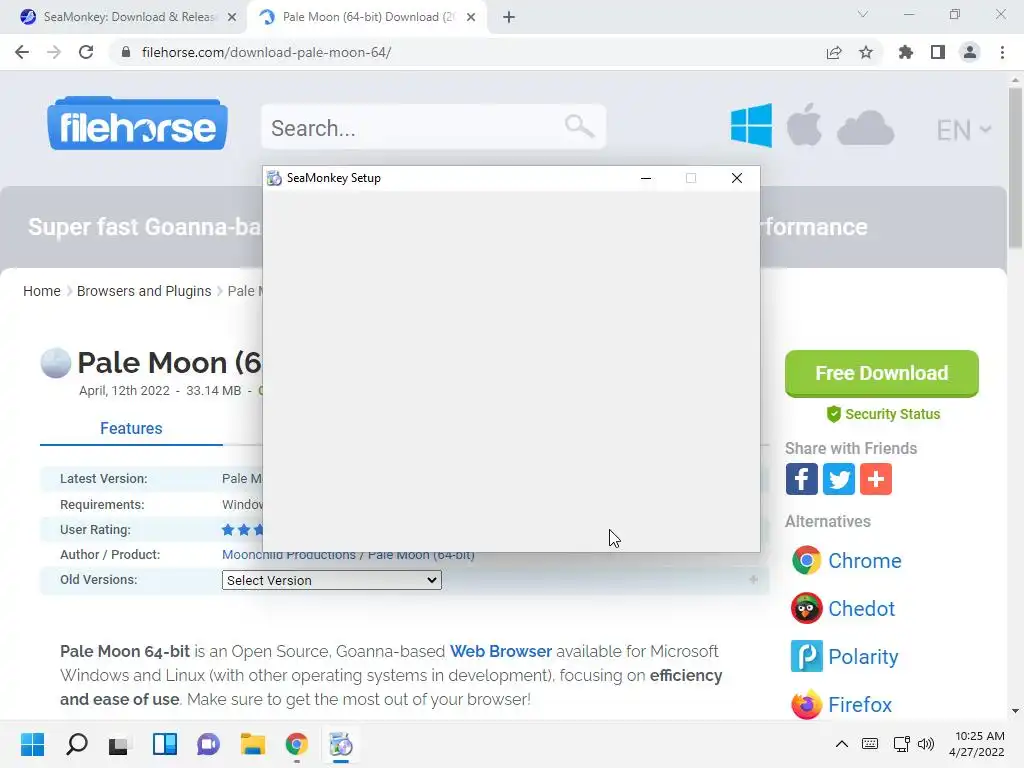Open the Security Status link
1024x768 pixels.
[x=883, y=414]
